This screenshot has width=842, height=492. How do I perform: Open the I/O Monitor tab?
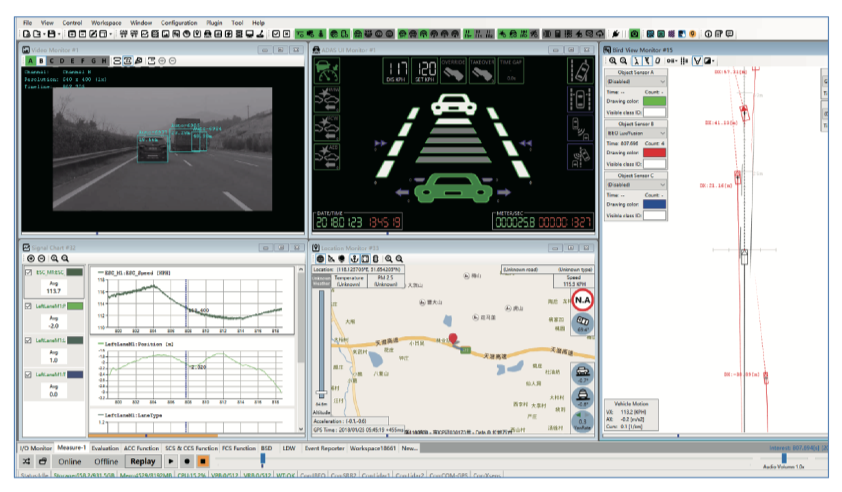tap(35, 448)
